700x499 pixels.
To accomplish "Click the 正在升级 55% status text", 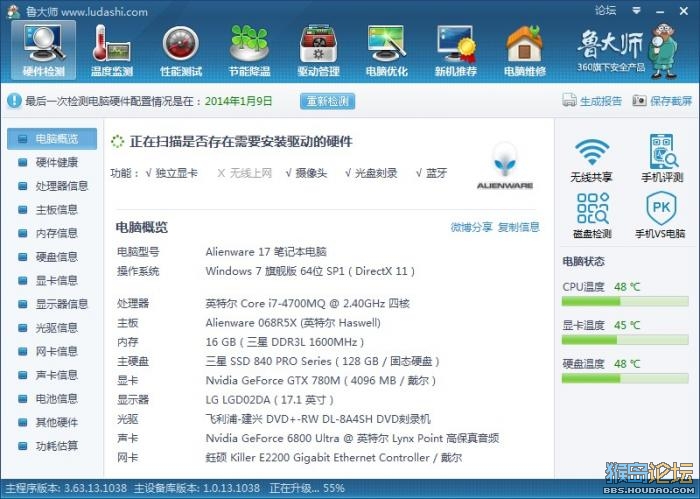I will (307, 488).
